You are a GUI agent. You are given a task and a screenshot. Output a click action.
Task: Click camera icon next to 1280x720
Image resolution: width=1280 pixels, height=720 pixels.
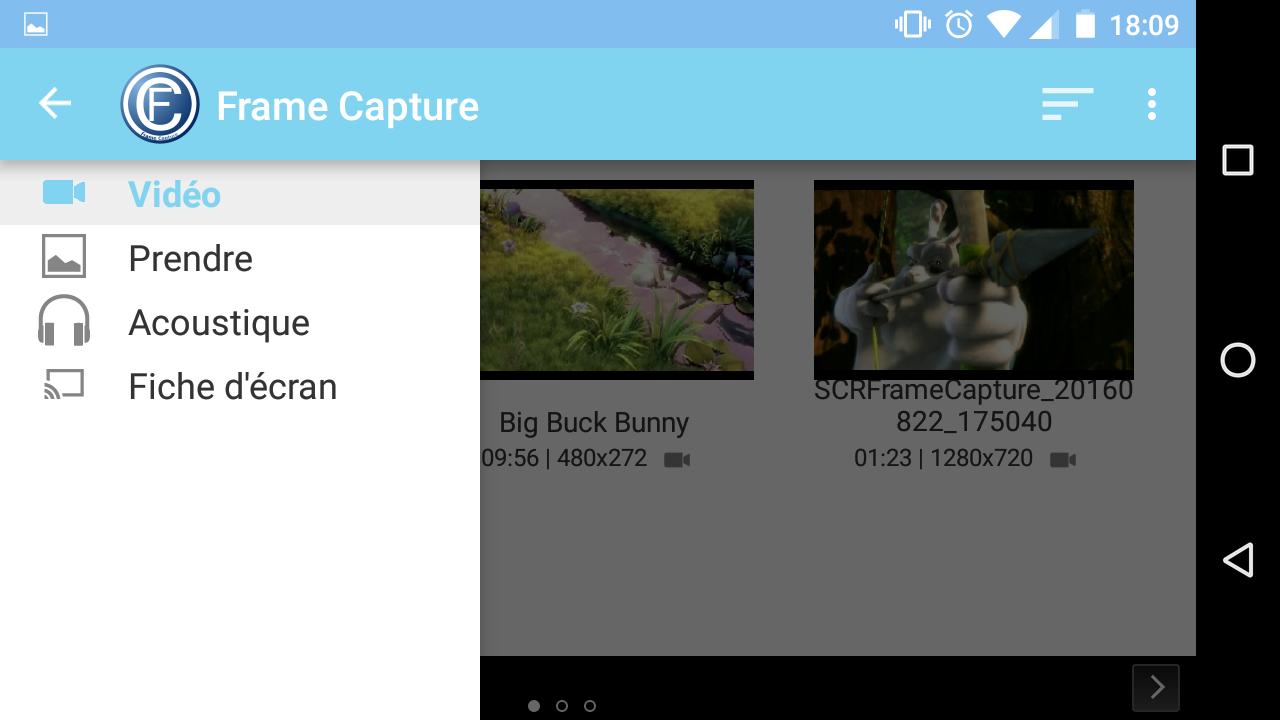click(1063, 460)
